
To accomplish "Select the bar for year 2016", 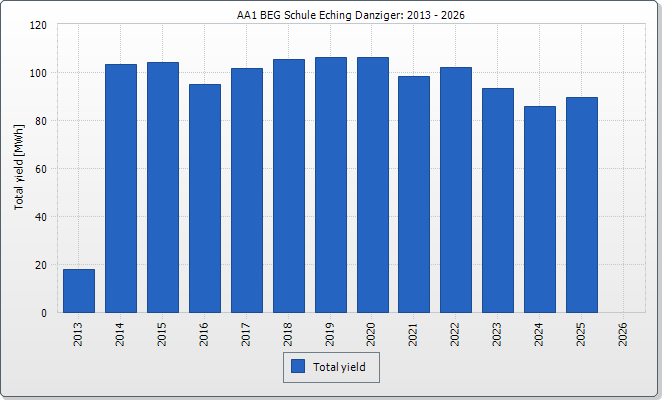I will tap(205, 198).
